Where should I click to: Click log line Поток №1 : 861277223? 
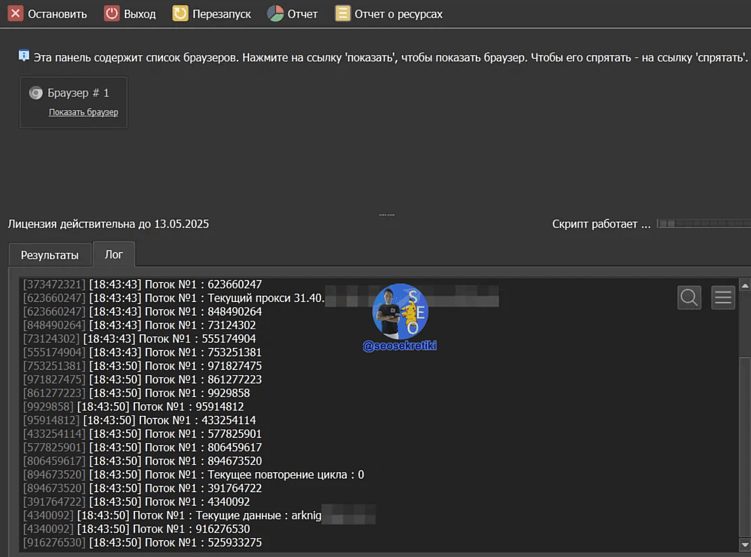pos(142,380)
